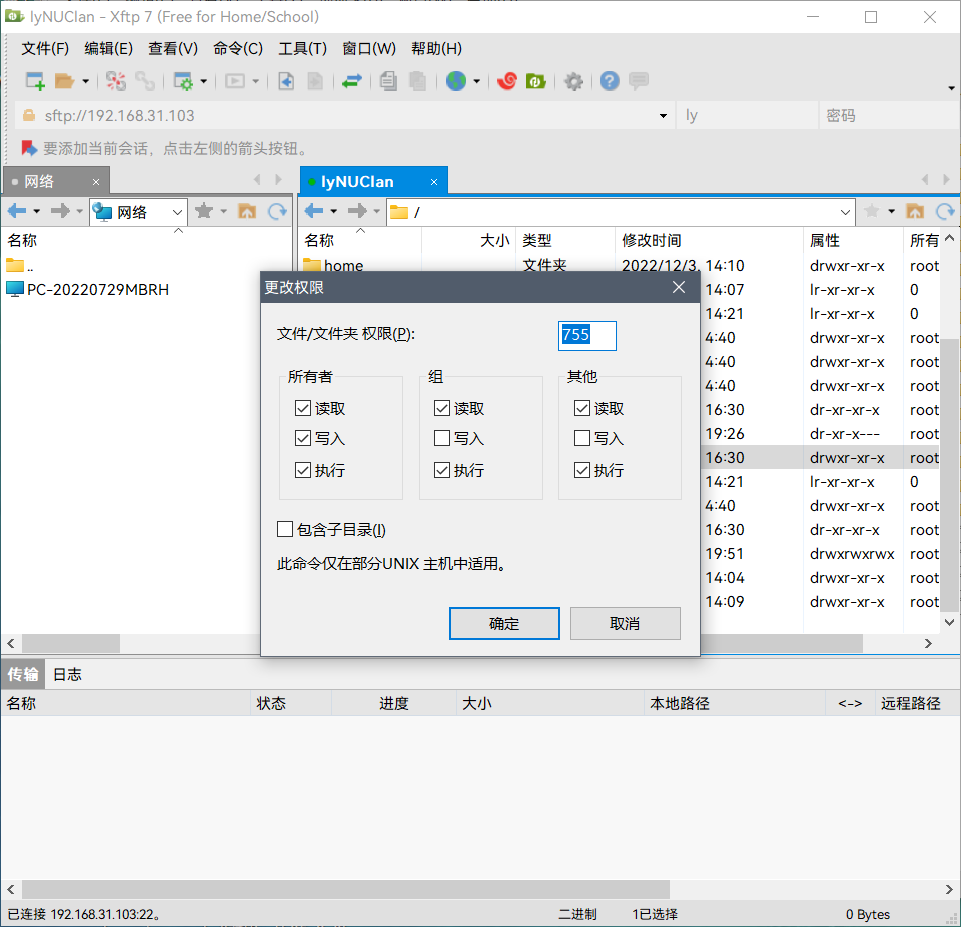Open the Open Session dropdown arrow

coord(85,81)
